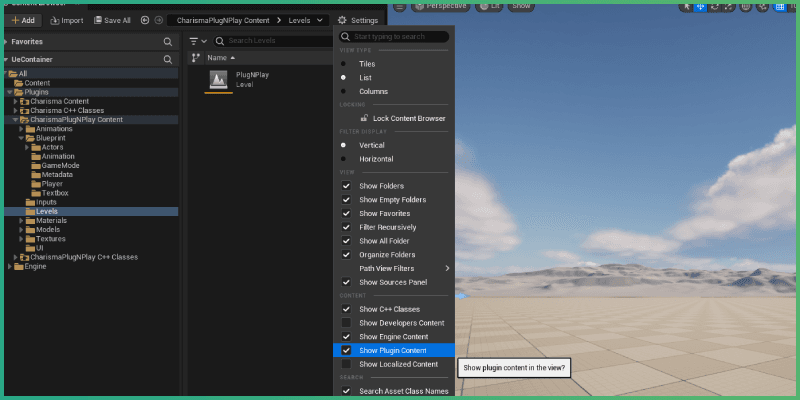
Task: Open the filter options dropdown
Action: pyautogui.click(x=198, y=41)
